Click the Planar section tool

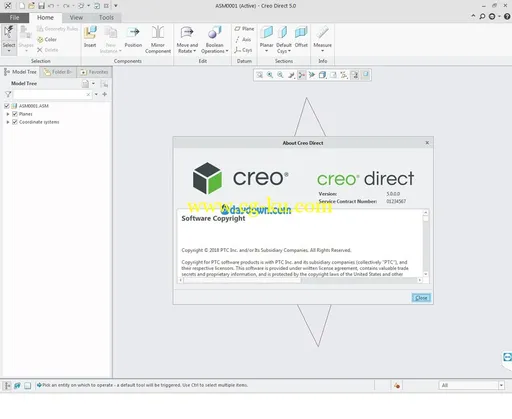[266, 37]
